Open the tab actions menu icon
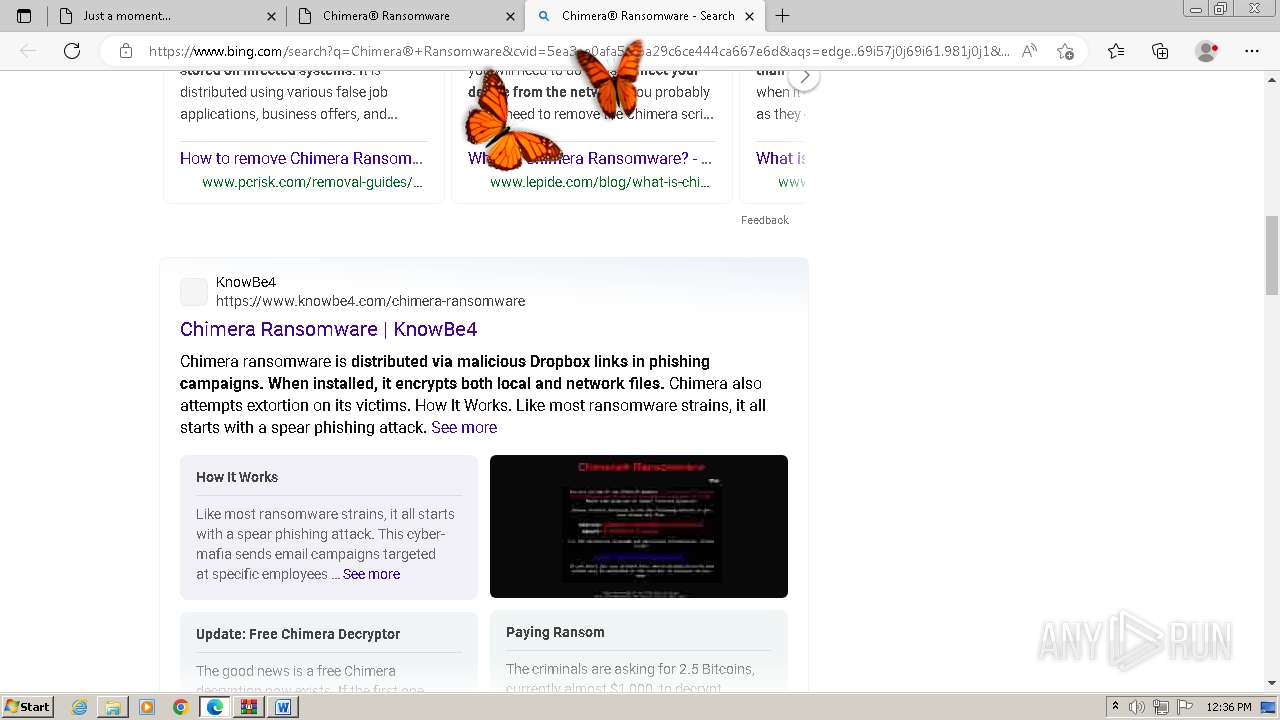The width and height of the screenshot is (1280, 720). [x=24, y=16]
